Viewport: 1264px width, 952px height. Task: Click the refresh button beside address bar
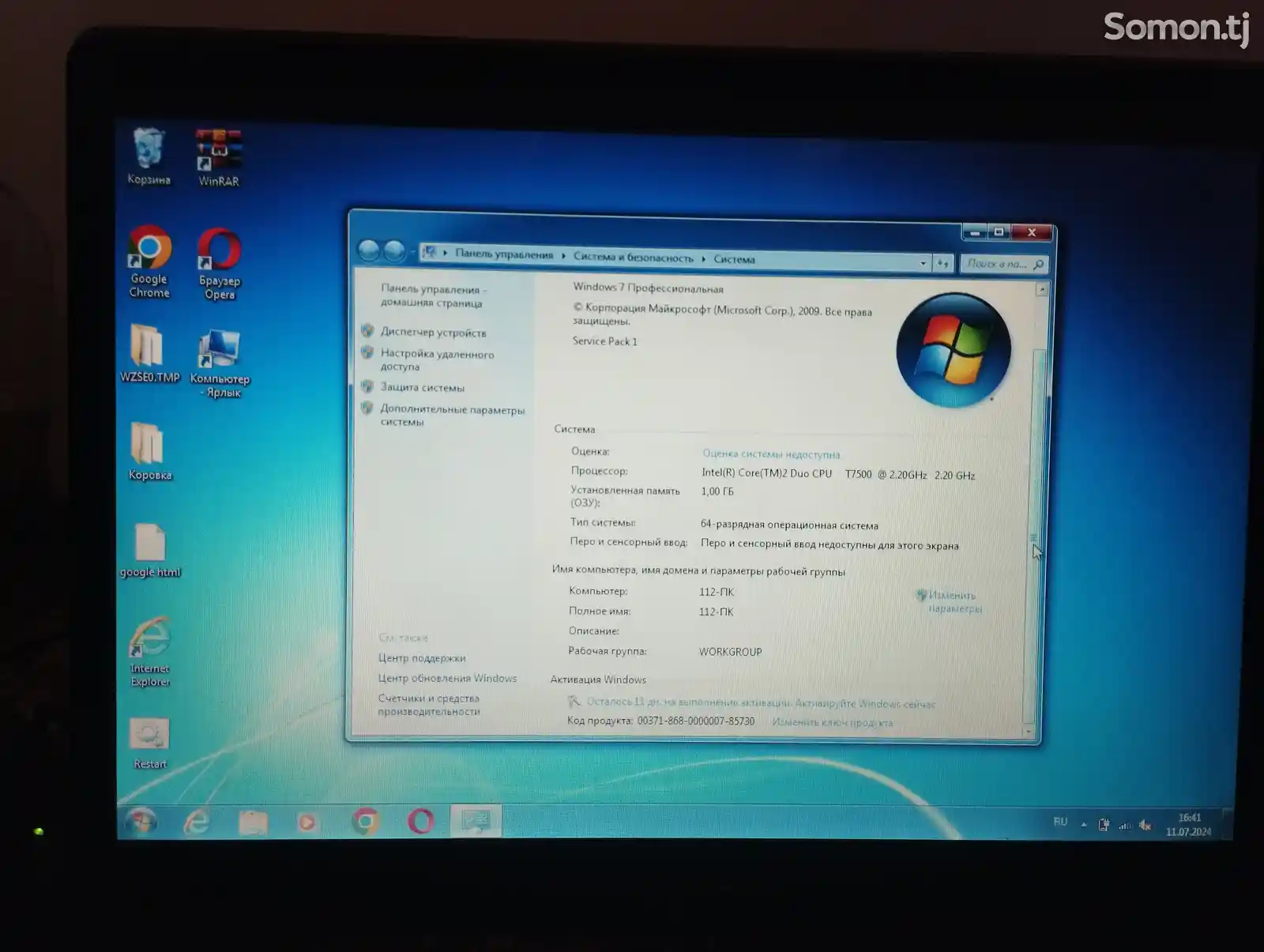point(943,263)
